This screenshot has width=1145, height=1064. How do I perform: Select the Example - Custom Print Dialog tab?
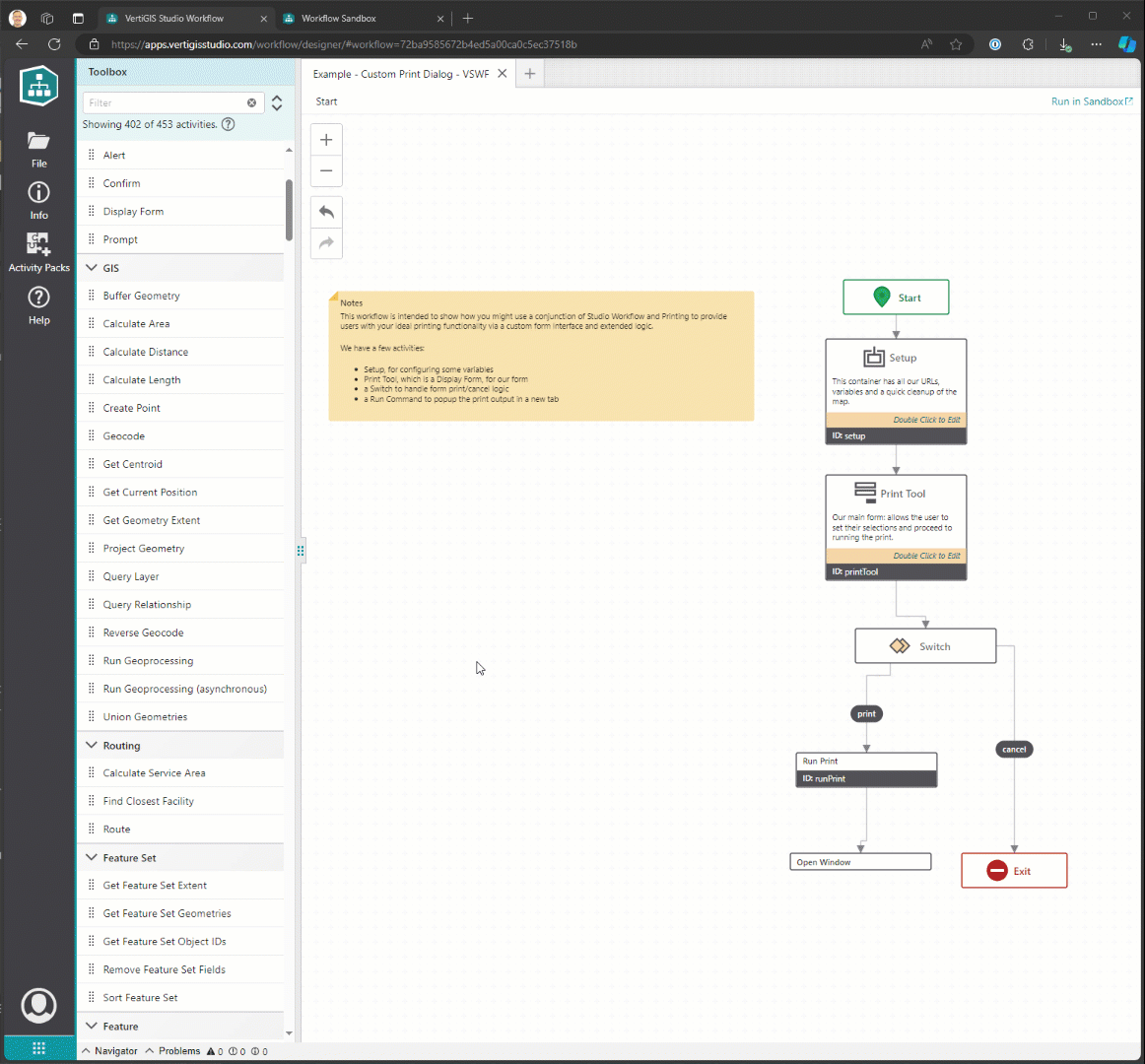click(x=401, y=74)
